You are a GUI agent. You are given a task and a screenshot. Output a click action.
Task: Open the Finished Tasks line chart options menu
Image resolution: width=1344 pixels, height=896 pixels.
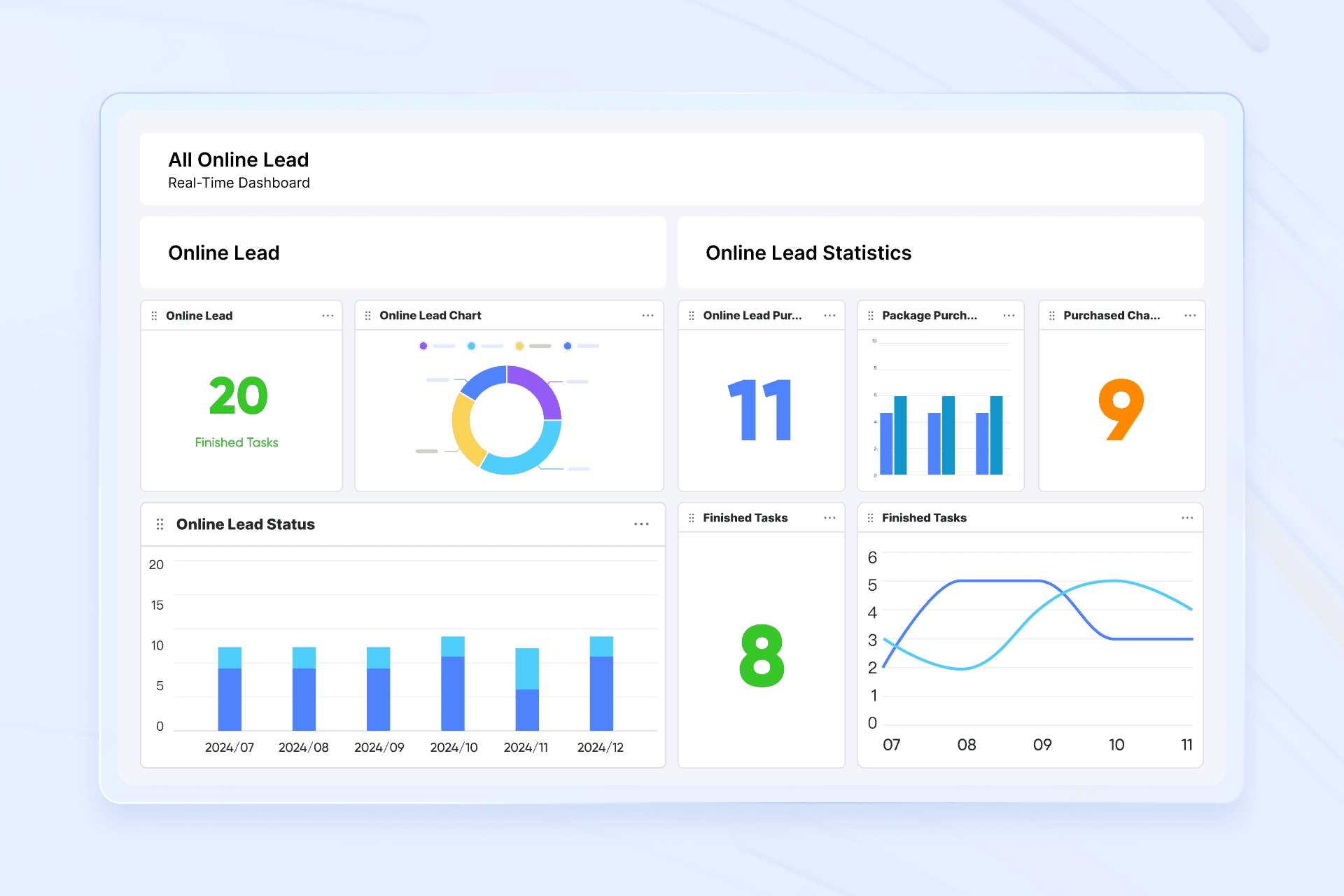click(1187, 518)
